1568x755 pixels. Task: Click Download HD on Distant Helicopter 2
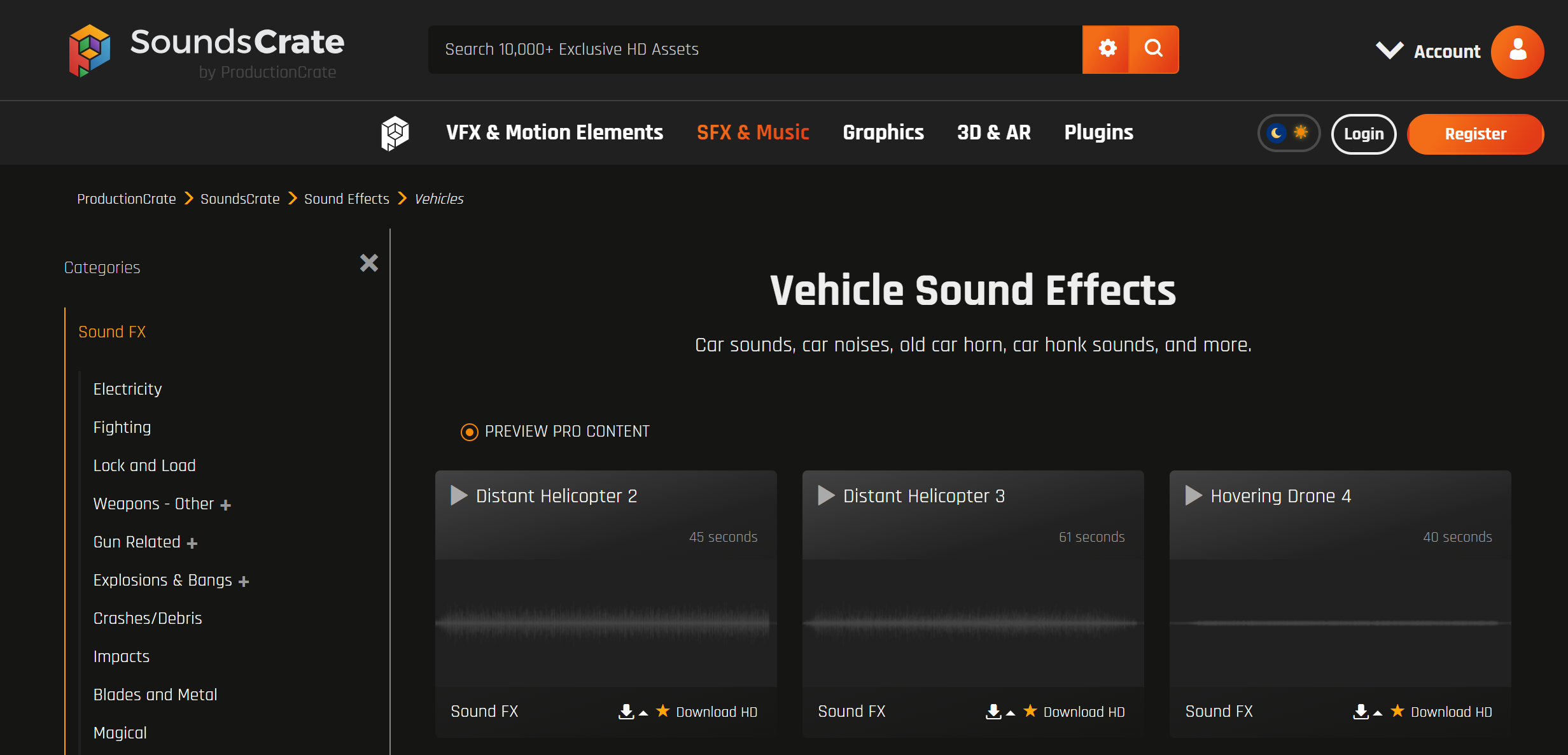pyautogui.click(x=717, y=712)
